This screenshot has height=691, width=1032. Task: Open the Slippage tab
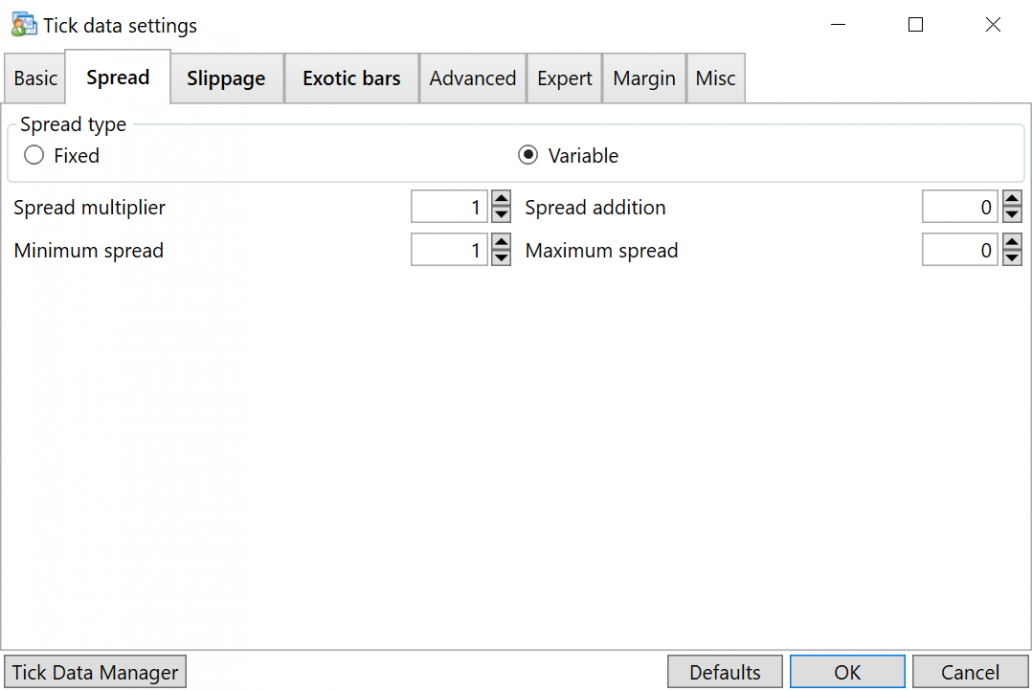coord(226,77)
